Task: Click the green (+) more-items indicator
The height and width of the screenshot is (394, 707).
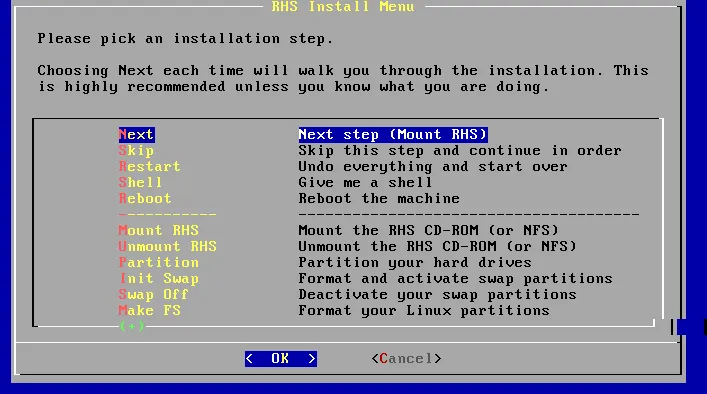Action: [132, 325]
